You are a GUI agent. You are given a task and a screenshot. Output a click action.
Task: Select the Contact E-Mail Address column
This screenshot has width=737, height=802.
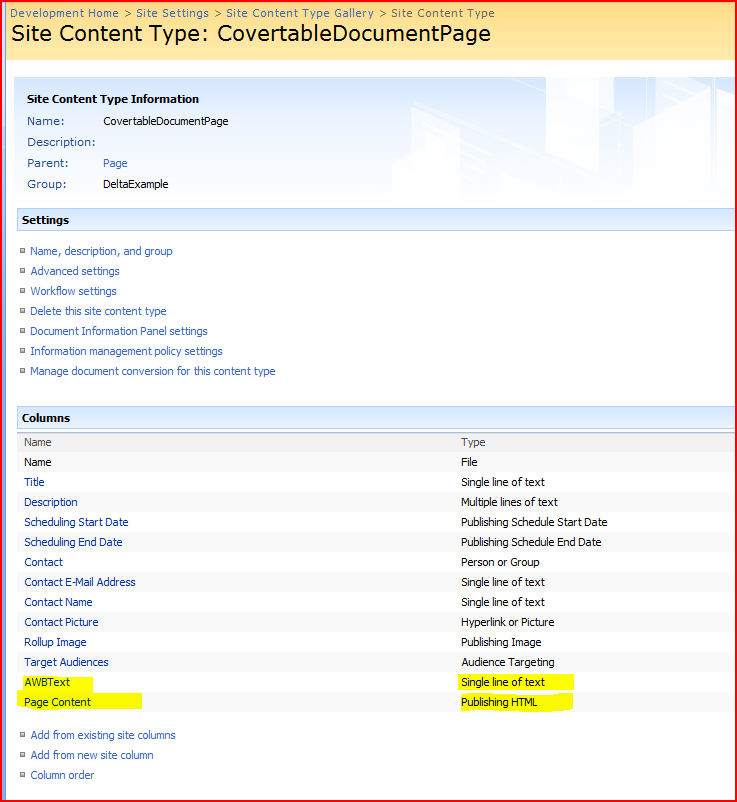pos(80,582)
